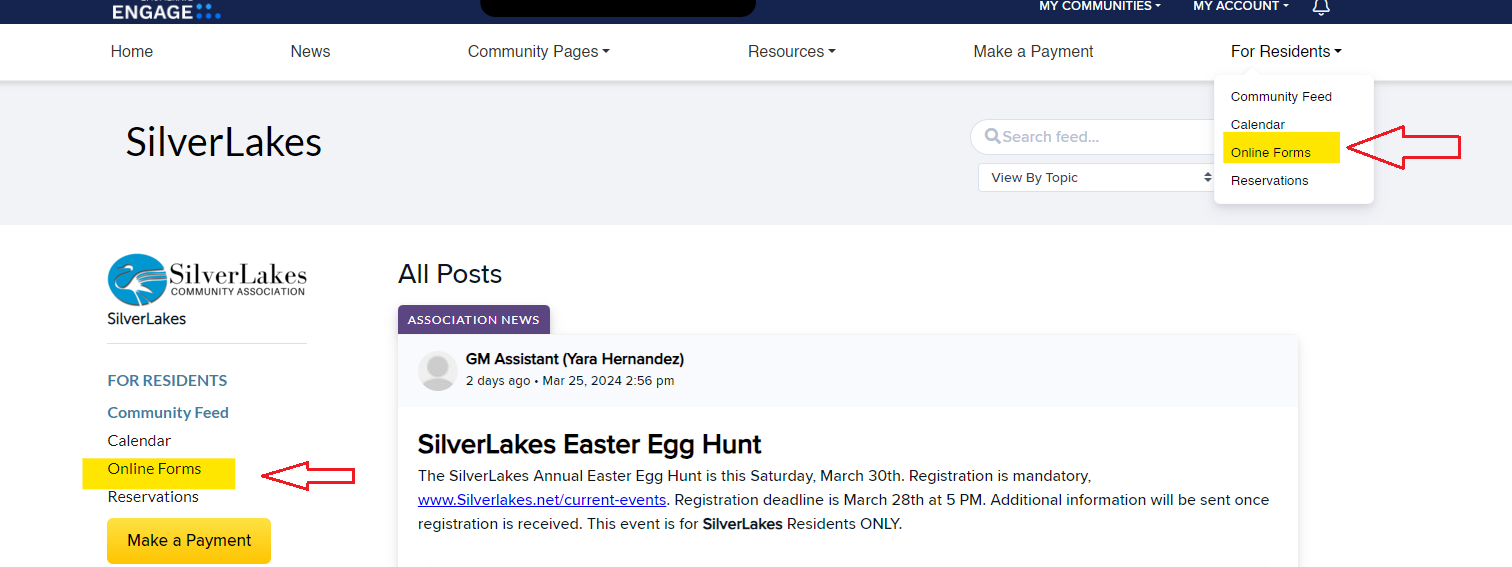The height and width of the screenshot is (567, 1512).
Task: Click the yellow Make a Payment button
Action: pyautogui.click(x=189, y=541)
